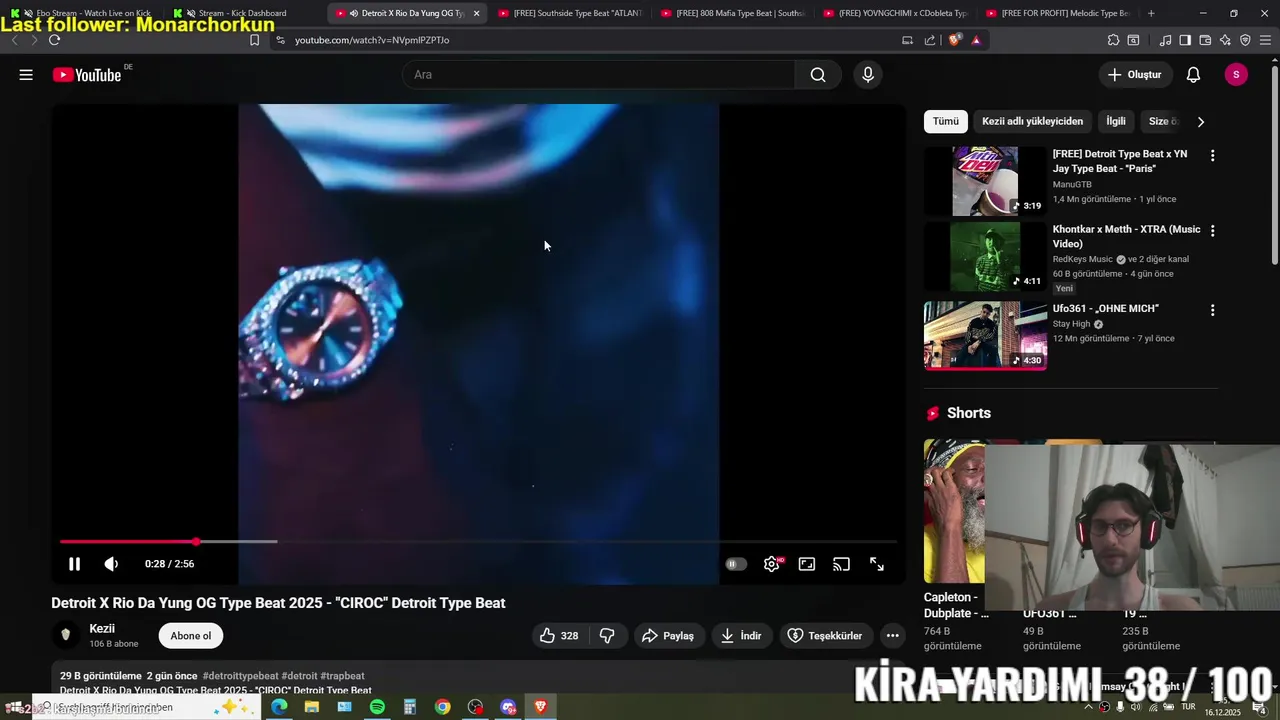Focus the Ara search field
The image size is (1280, 720).
click(x=598, y=75)
